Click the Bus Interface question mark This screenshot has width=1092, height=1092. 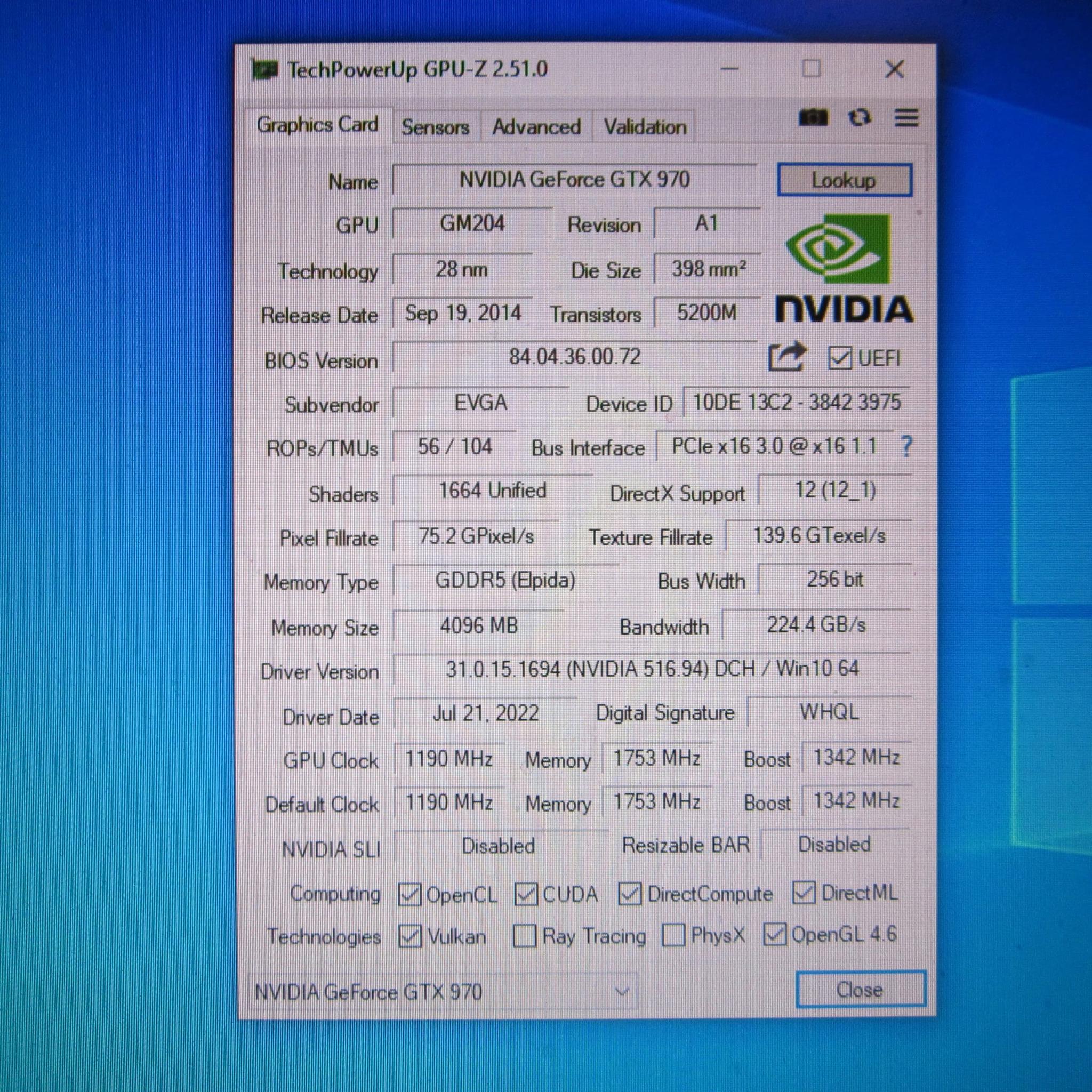(x=906, y=446)
